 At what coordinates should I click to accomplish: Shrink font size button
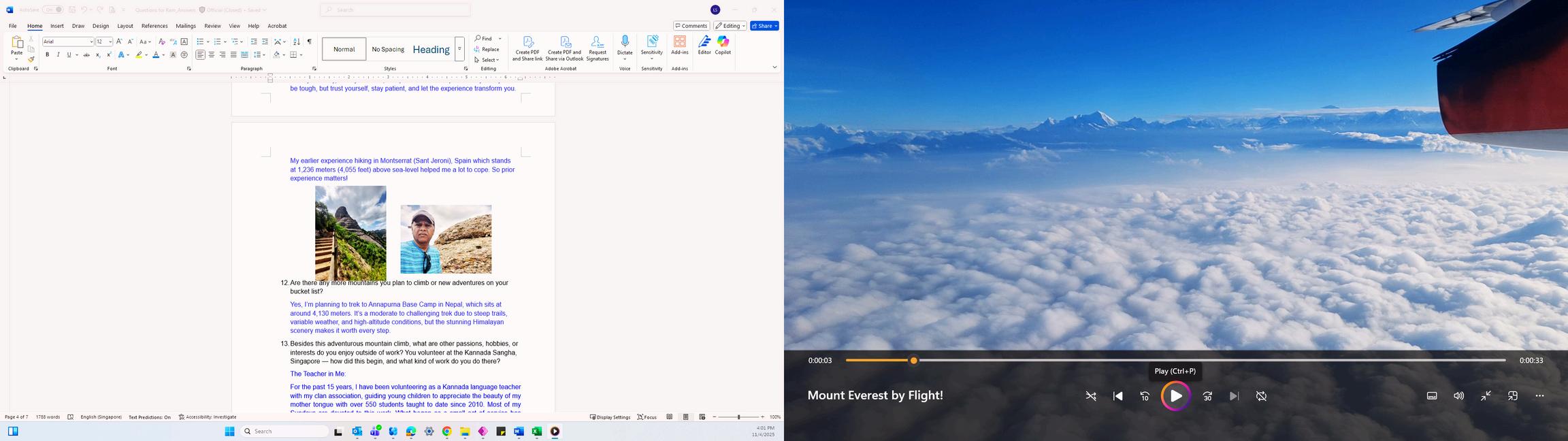pyautogui.click(x=131, y=42)
